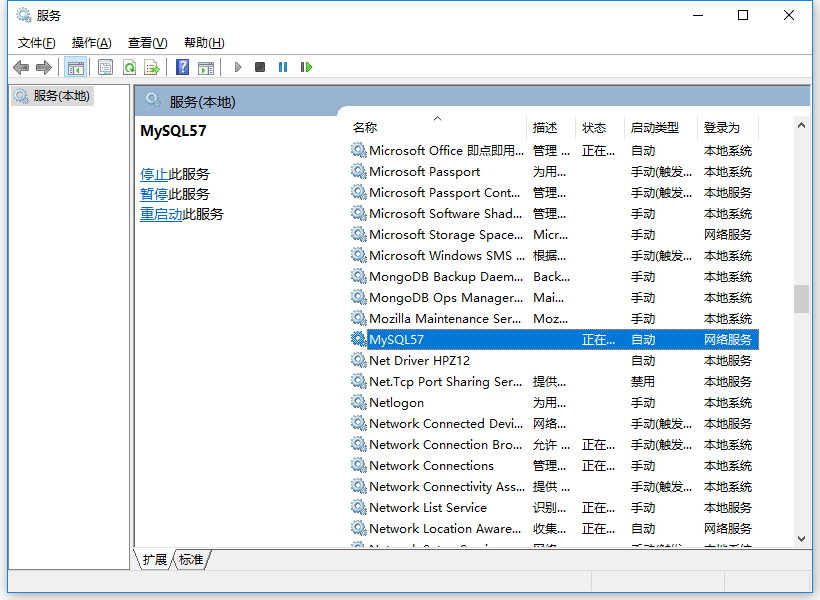
Task: Click the Refresh toolbar icon
Action: [129, 67]
